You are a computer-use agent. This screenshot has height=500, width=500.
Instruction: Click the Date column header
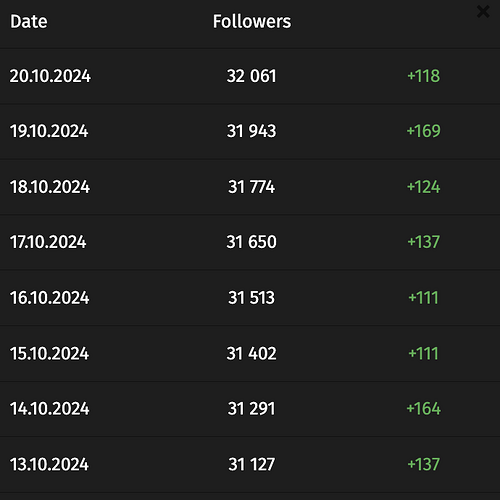[29, 22]
